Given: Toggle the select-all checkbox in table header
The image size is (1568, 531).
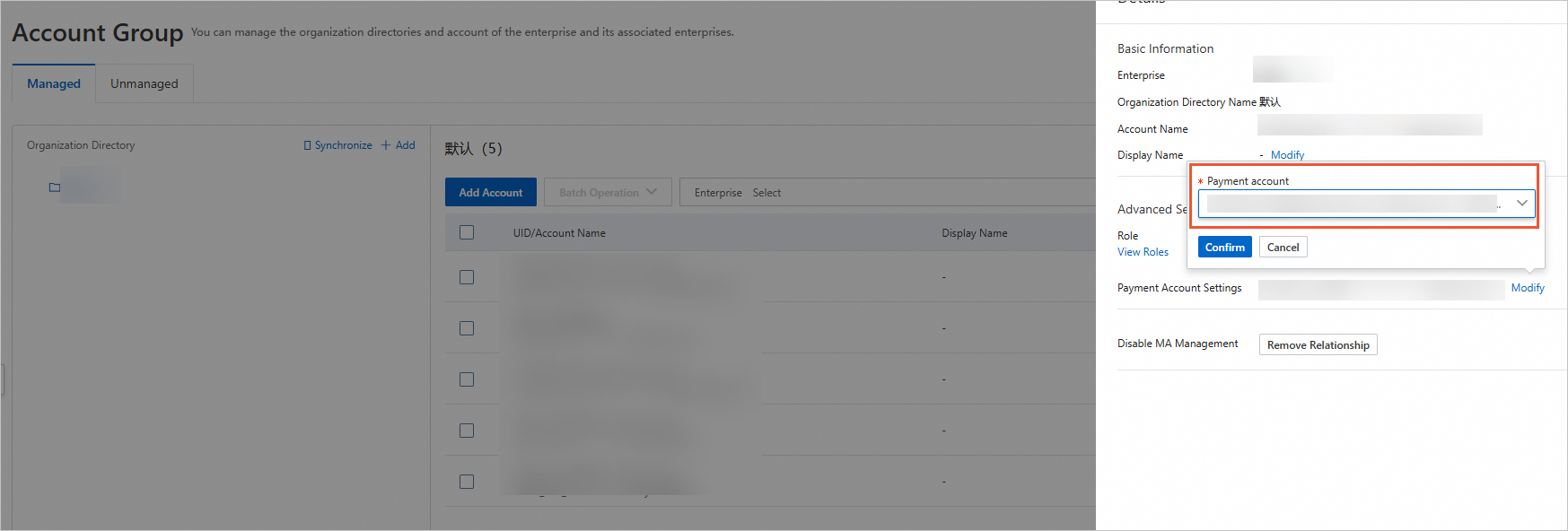Looking at the screenshot, I should point(467,232).
